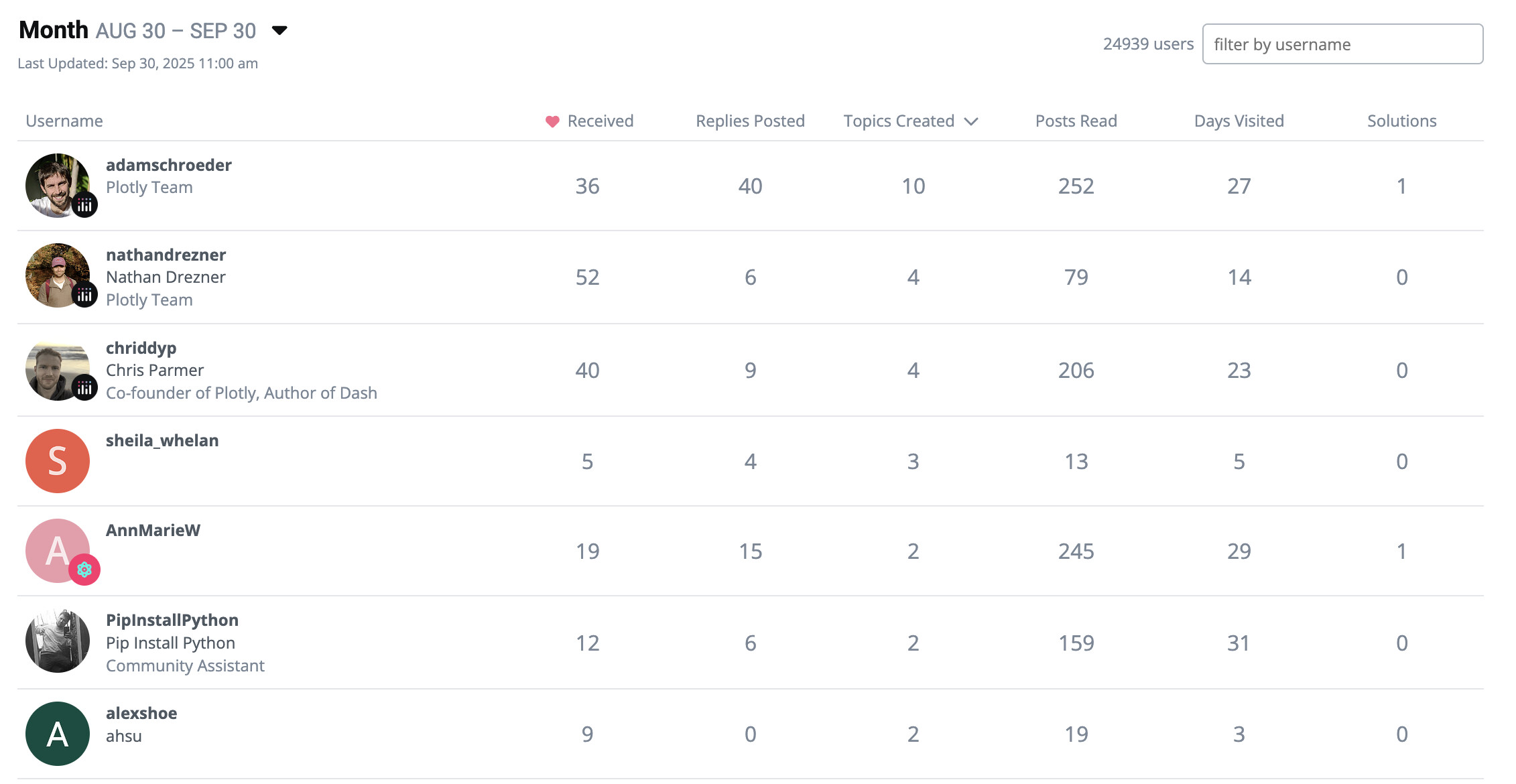Image resolution: width=1516 pixels, height=784 pixels.
Task: Sort by Solutions column header
Action: pos(1401,121)
